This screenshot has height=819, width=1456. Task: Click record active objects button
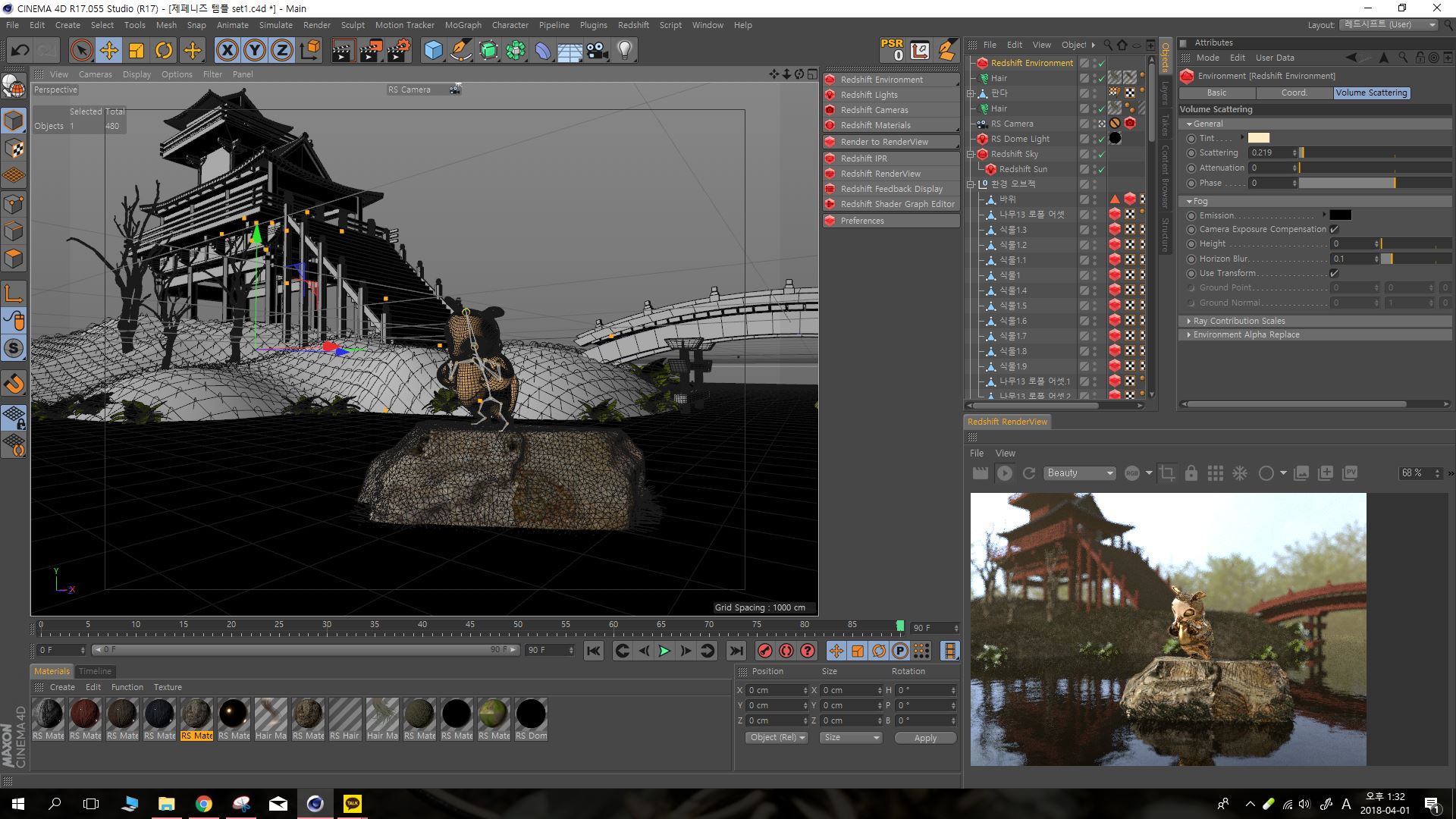[765, 651]
